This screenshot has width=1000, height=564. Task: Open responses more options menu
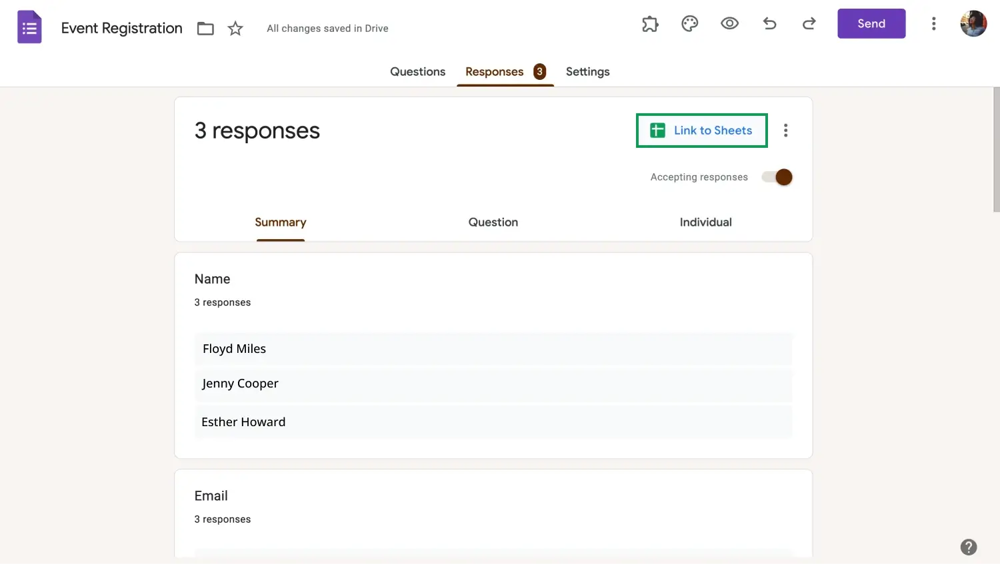786,130
